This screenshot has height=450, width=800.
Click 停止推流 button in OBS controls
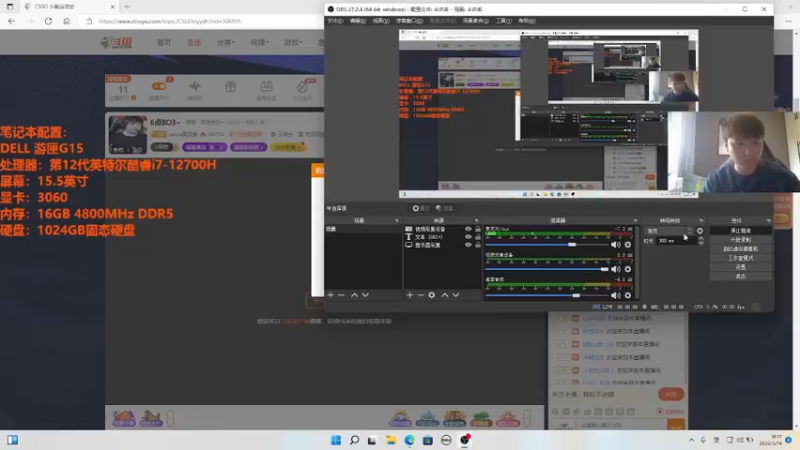(x=740, y=231)
